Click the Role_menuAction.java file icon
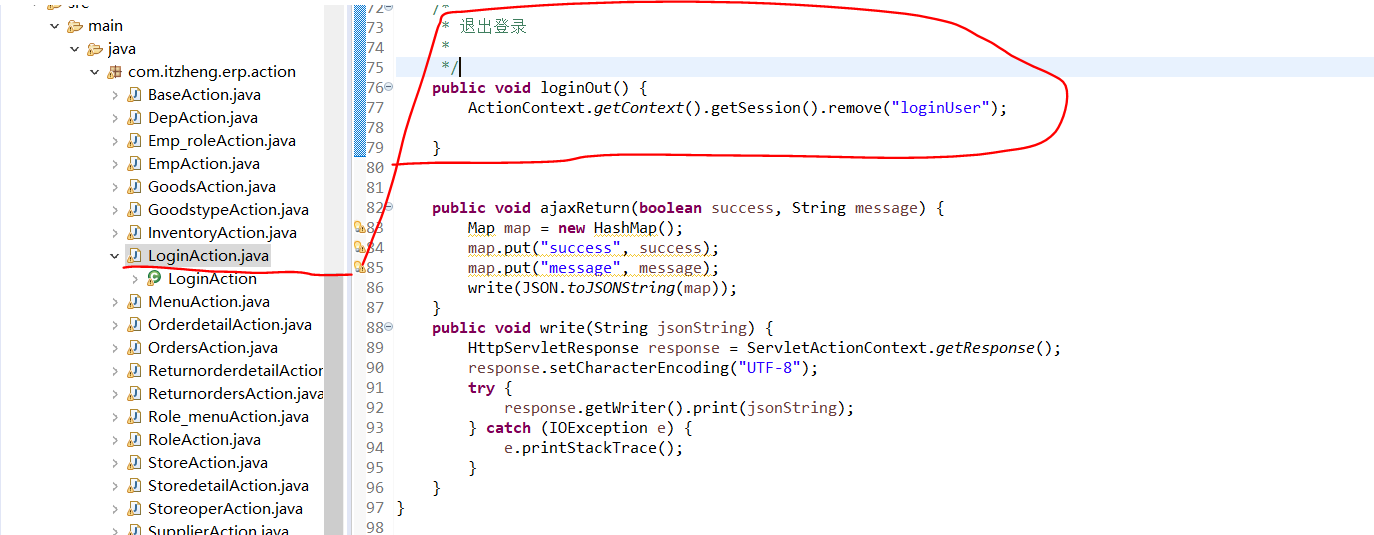Screen dimensions: 1374x535 tap(134, 417)
